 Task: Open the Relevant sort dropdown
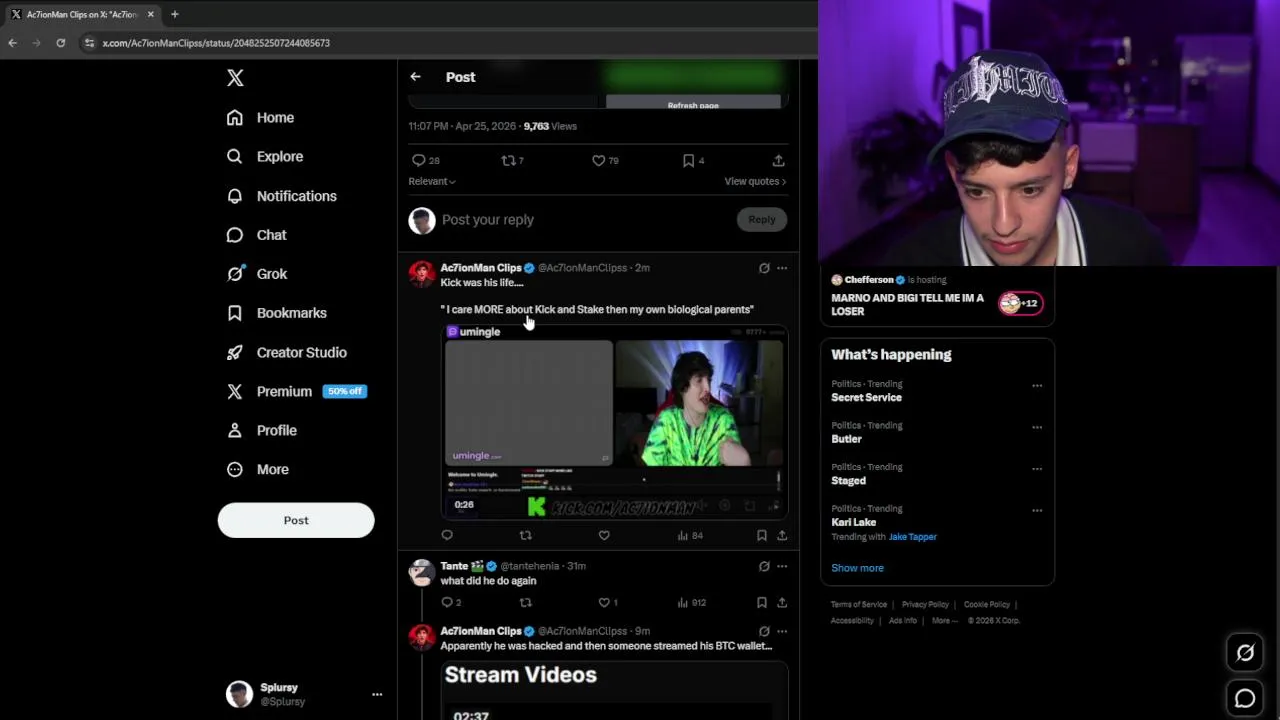pos(432,181)
